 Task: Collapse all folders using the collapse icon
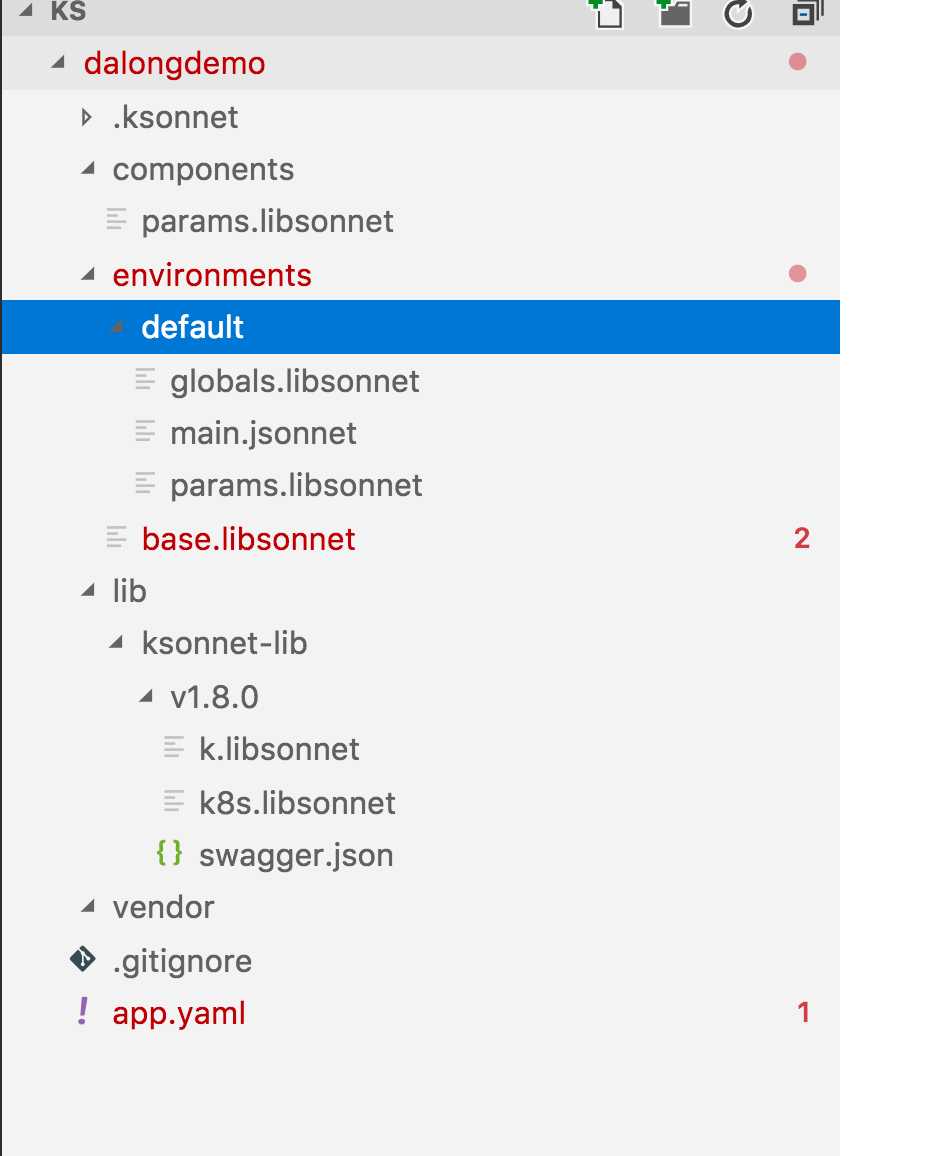[x=807, y=12]
